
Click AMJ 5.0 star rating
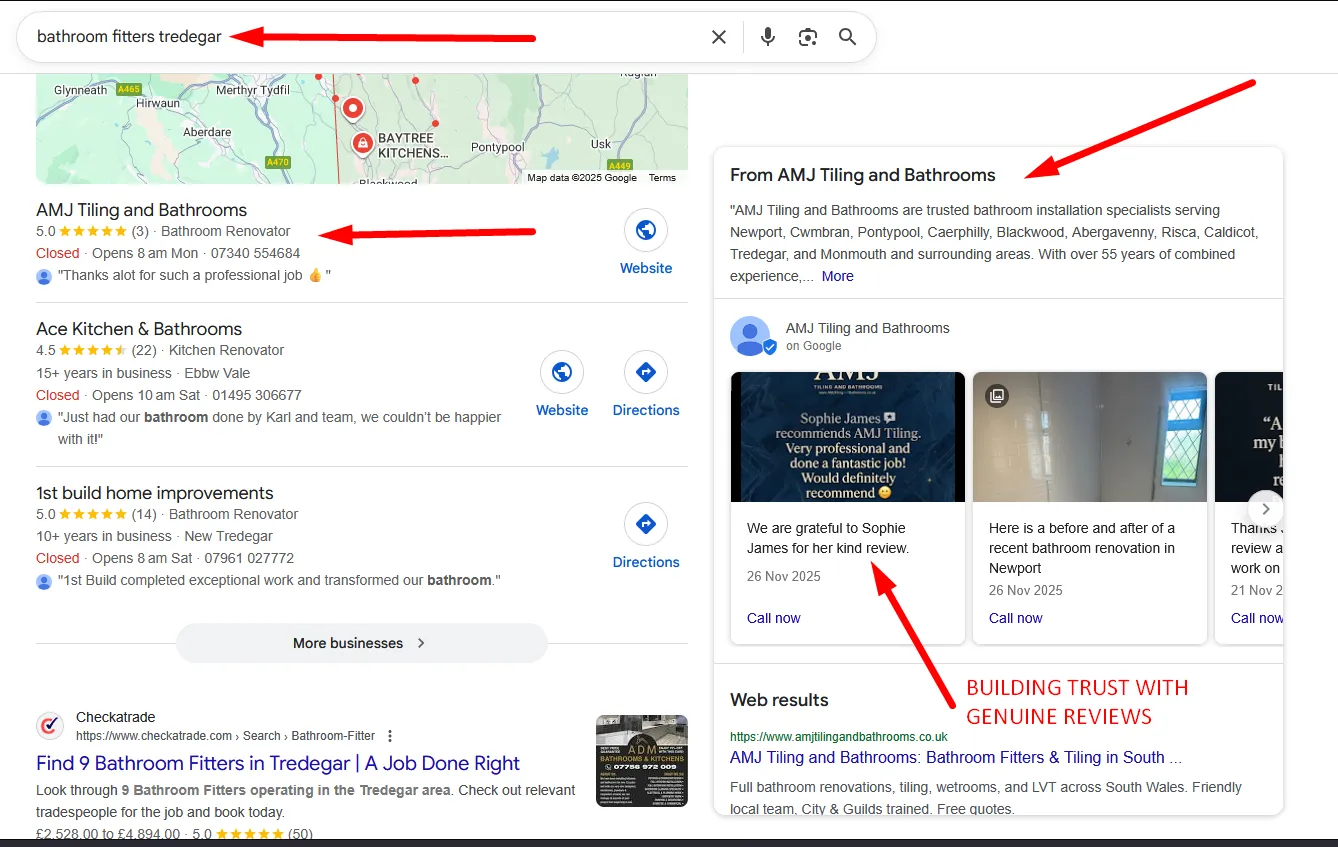click(x=92, y=231)
